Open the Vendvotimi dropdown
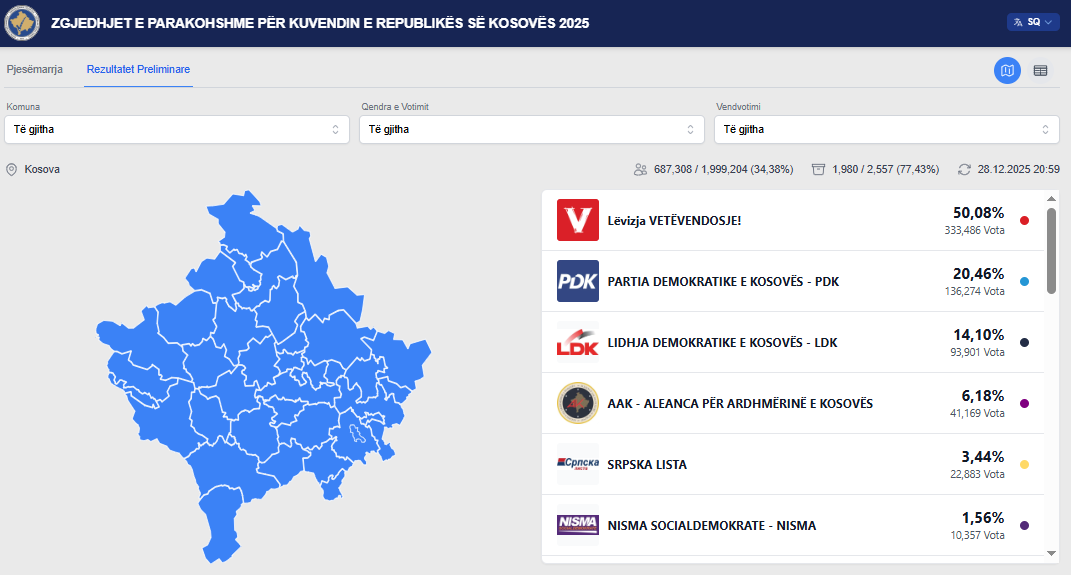 tap(886, 129)
